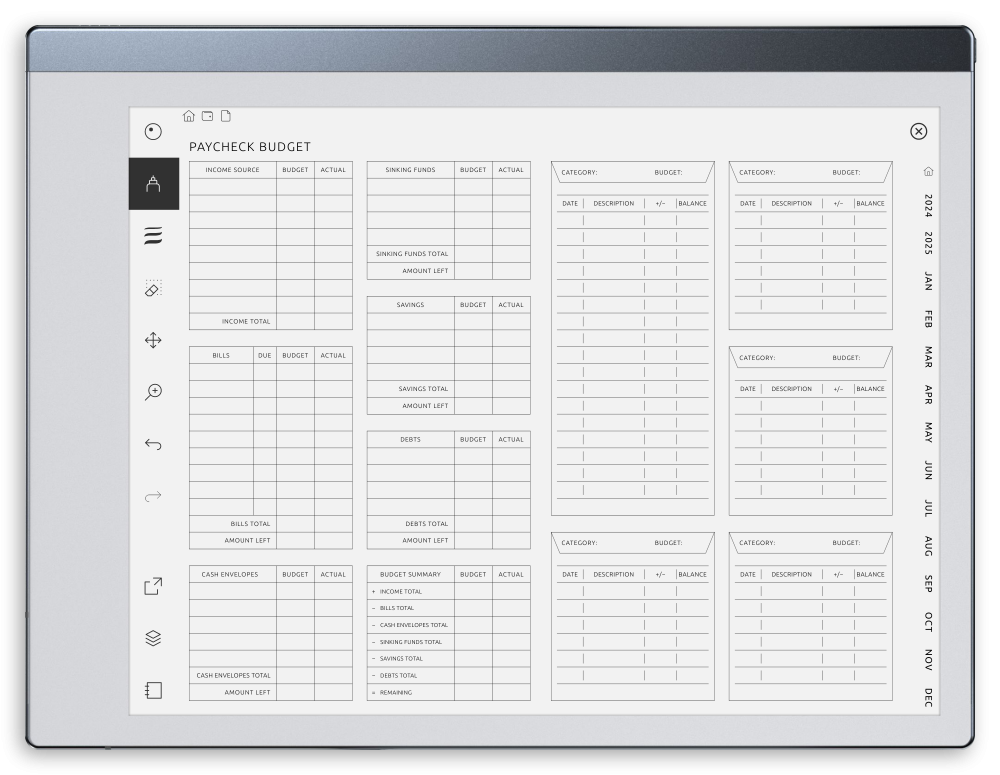
Task: Open the layers panel
Action: pyautogui.click(x=152, y=638)
